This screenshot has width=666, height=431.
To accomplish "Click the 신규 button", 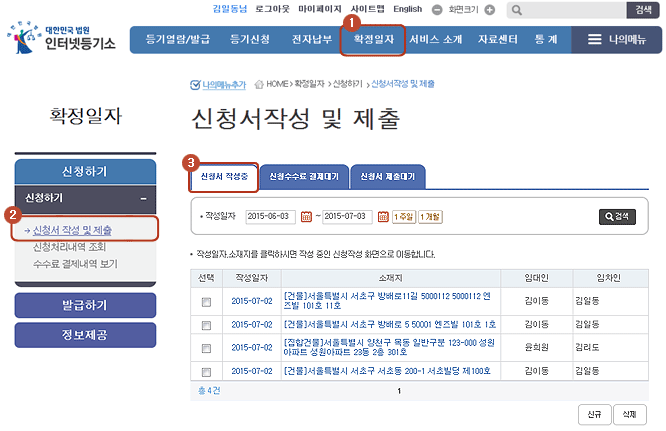I will 594,414.
